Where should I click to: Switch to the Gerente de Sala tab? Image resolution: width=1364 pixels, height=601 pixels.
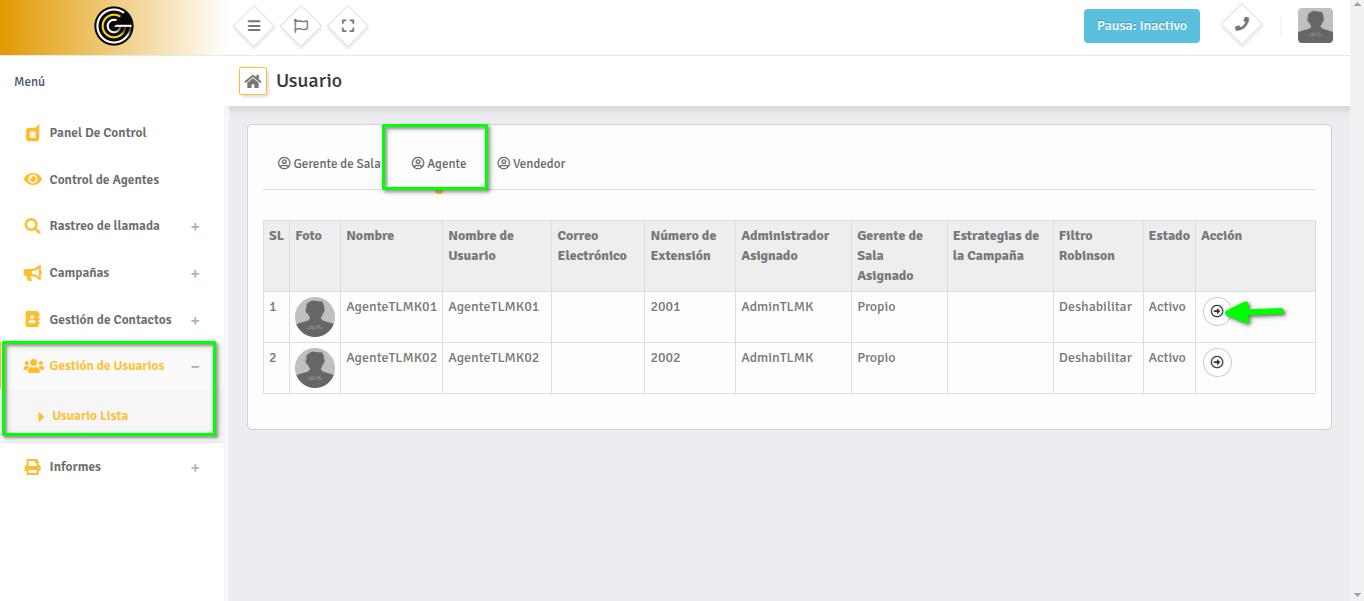pos(329,164)
